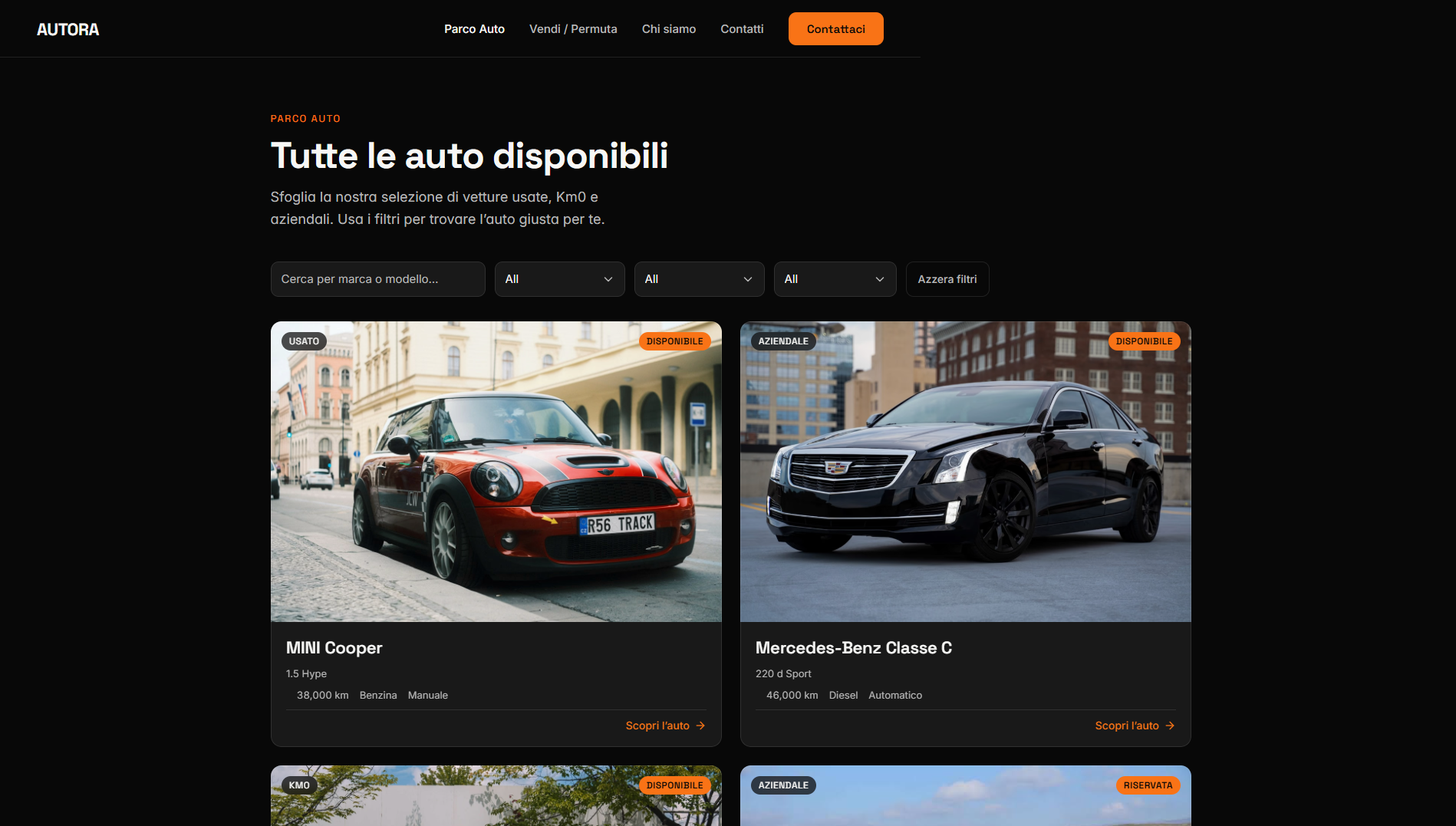The height and width of the screenshot is (826, 1456).
Task: Click the 1.5 Hype trim text
Action: click(x=306, y=674)
